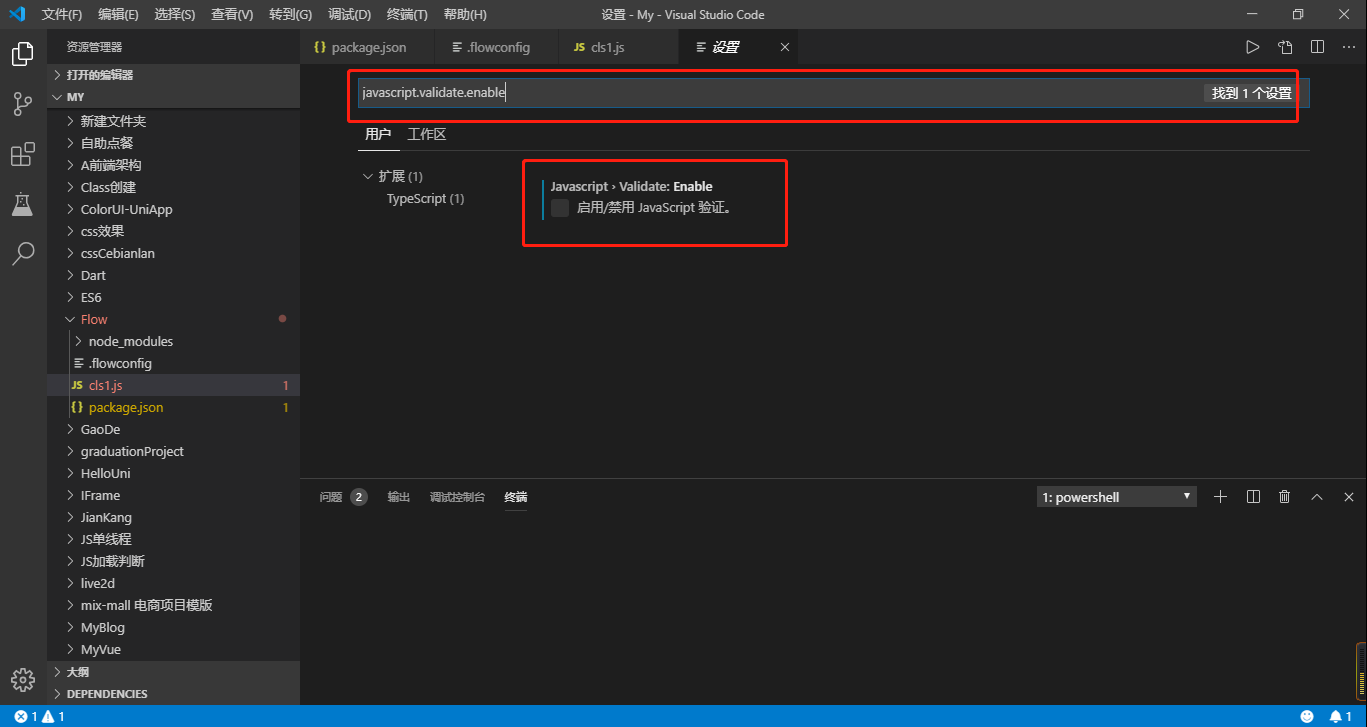Click the VS Code logo icon
The width and height of the screenshot is (1367, 727).
tap(17, 15)
